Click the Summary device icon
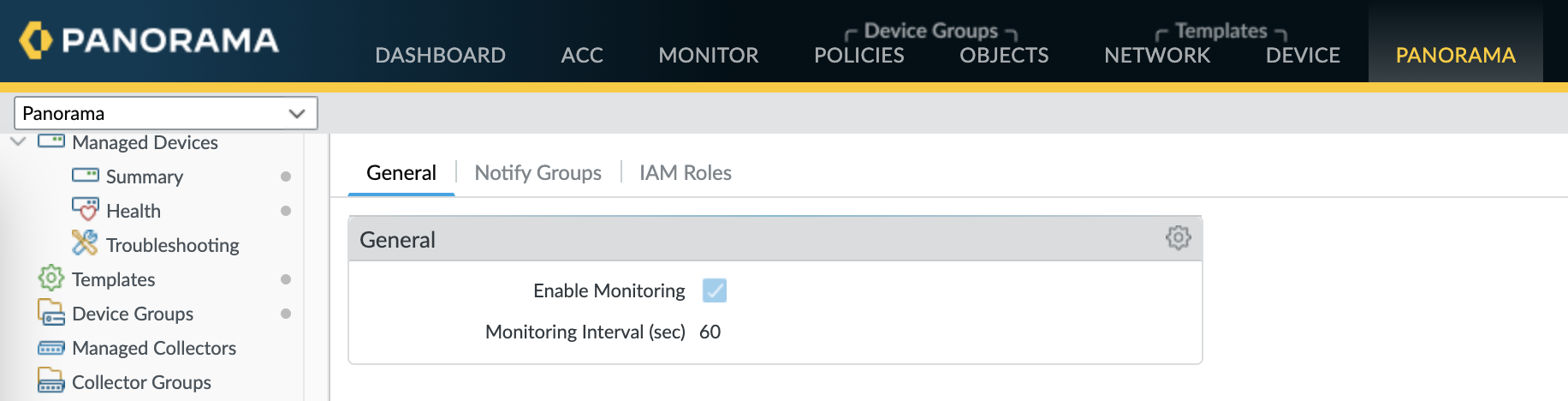The height and width of the screenshot is (401, 1568). (x=85, y=176)
